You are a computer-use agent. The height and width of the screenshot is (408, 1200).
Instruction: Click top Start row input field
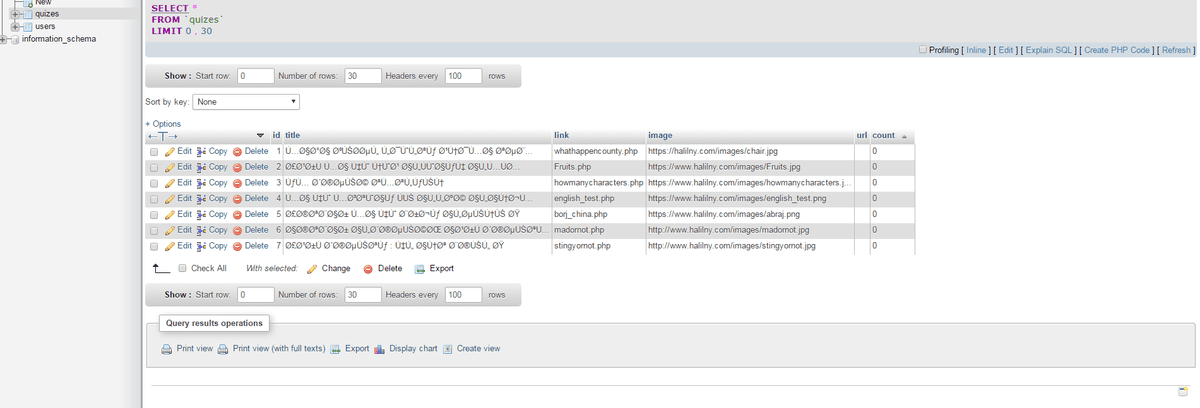click(x=255, y=76)
